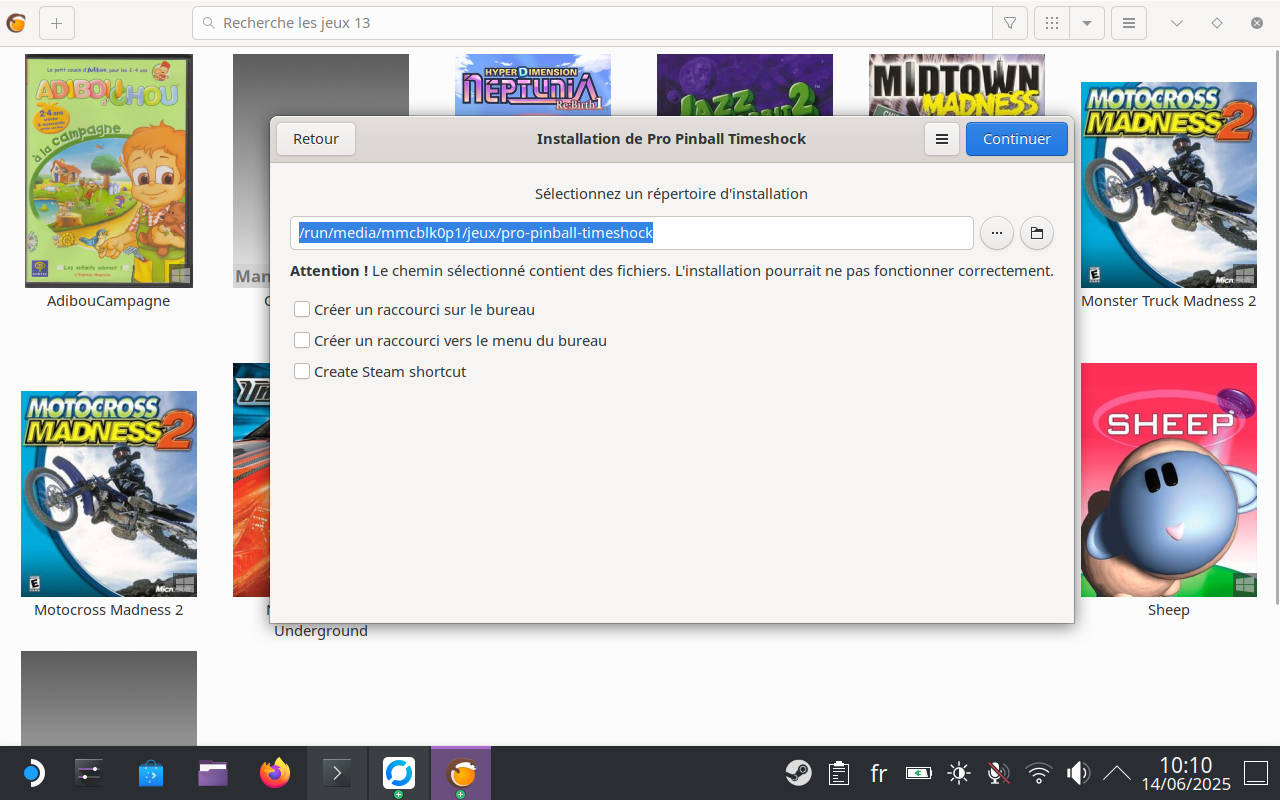The image size is (1280, 800).
Task: Open the filter funnel in the search bar
Action: [1010, 23]
